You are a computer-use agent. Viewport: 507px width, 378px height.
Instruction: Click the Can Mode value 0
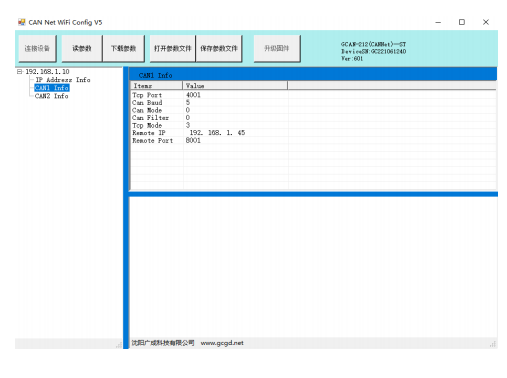(x=188, y=110)
